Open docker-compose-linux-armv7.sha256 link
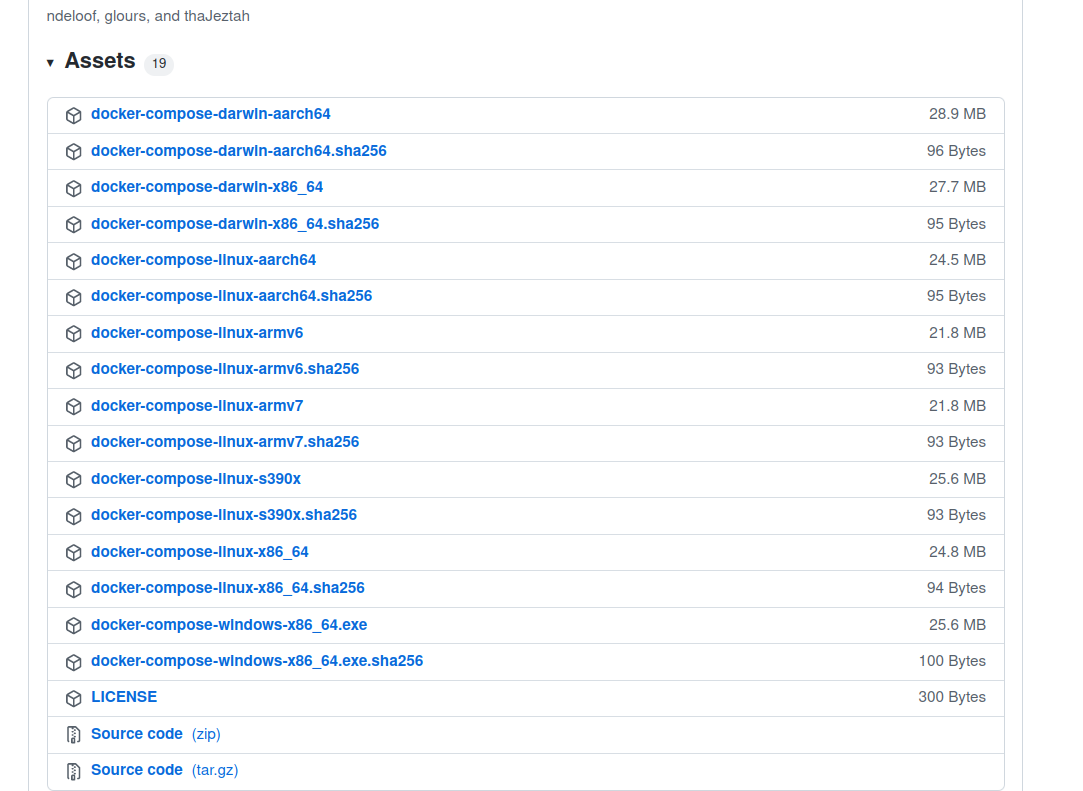 pos(225,442)
